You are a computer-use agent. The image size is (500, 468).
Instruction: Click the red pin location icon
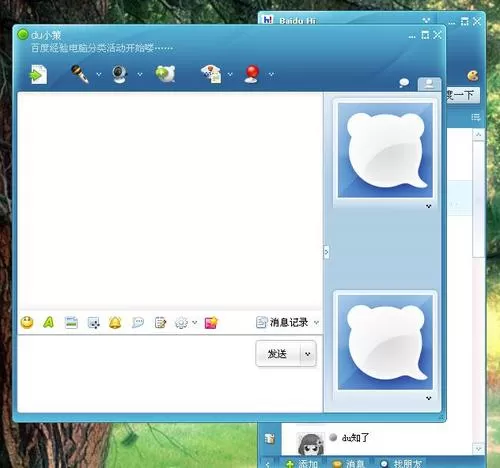click(252, 74)
